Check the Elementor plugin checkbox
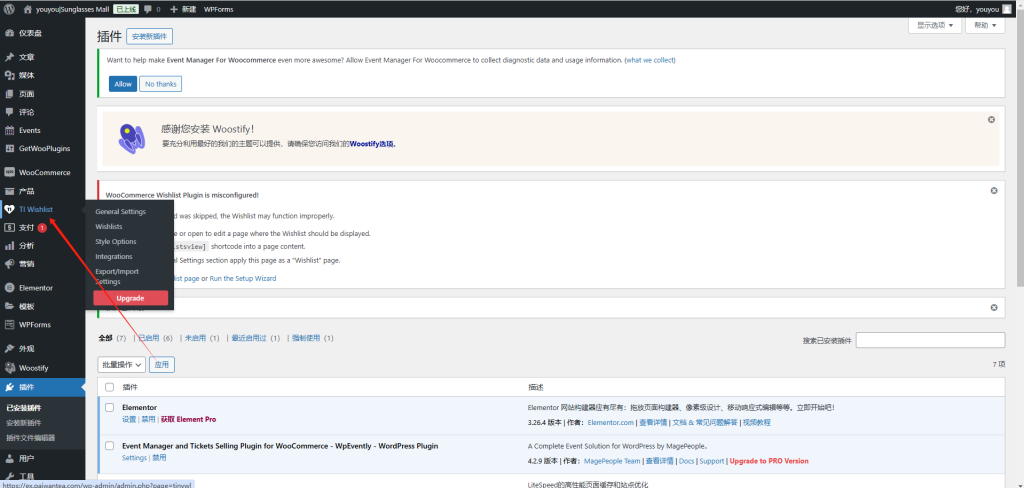This screenshot has height=488, width=1024. [x=109, y=408]
